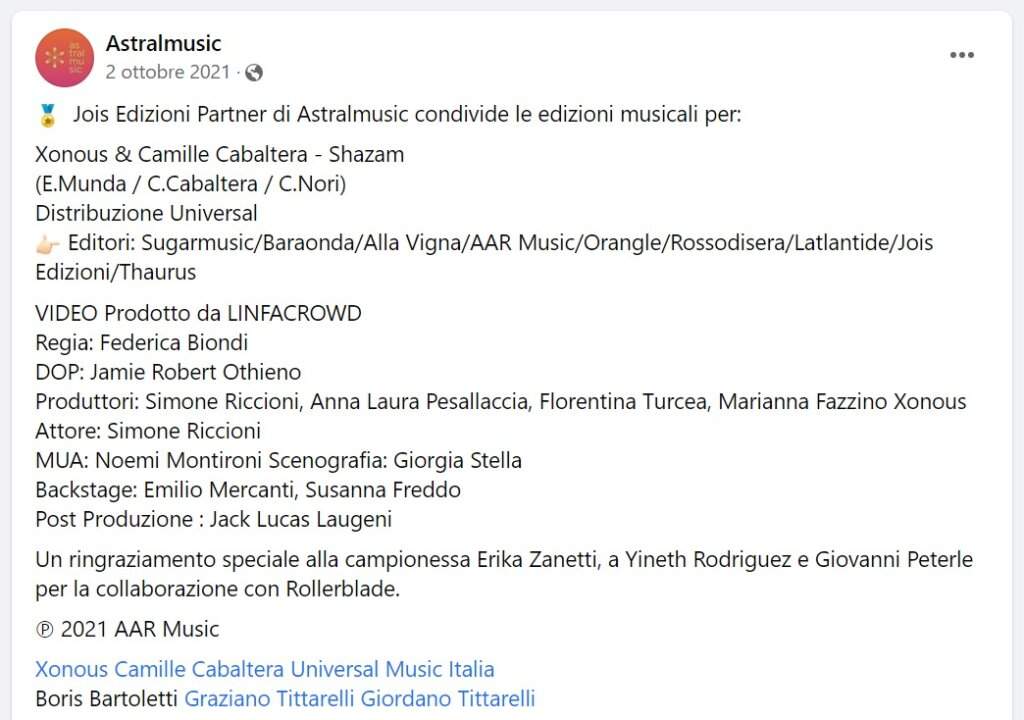Image resolution: width=1024 pixels, height=720 pixels.
Task: Open Graziano Tittarelli's tagged profile
Action: coord(269,698)
